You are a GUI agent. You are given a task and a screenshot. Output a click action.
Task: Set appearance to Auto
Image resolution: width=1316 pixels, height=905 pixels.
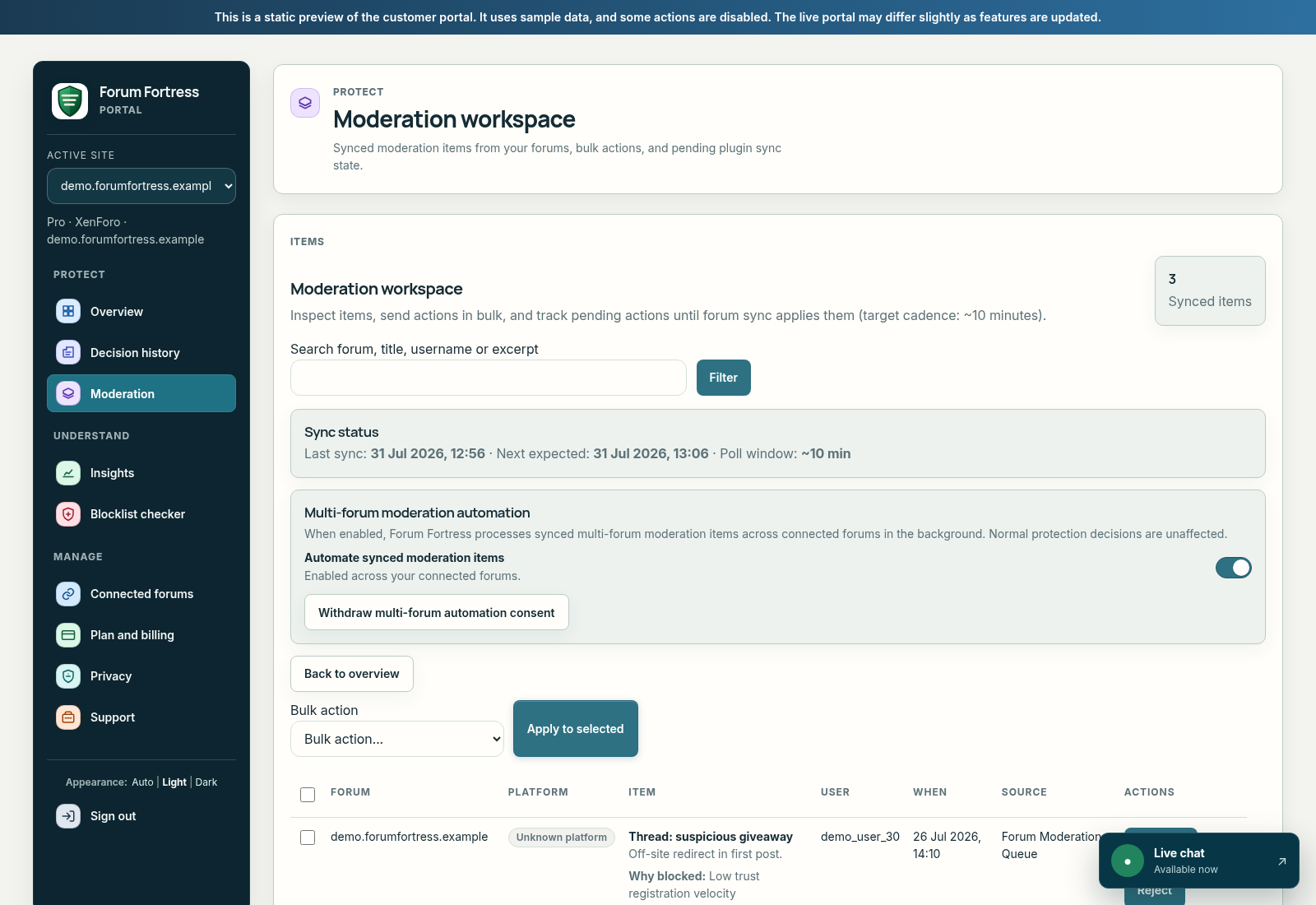pos(142,782)
